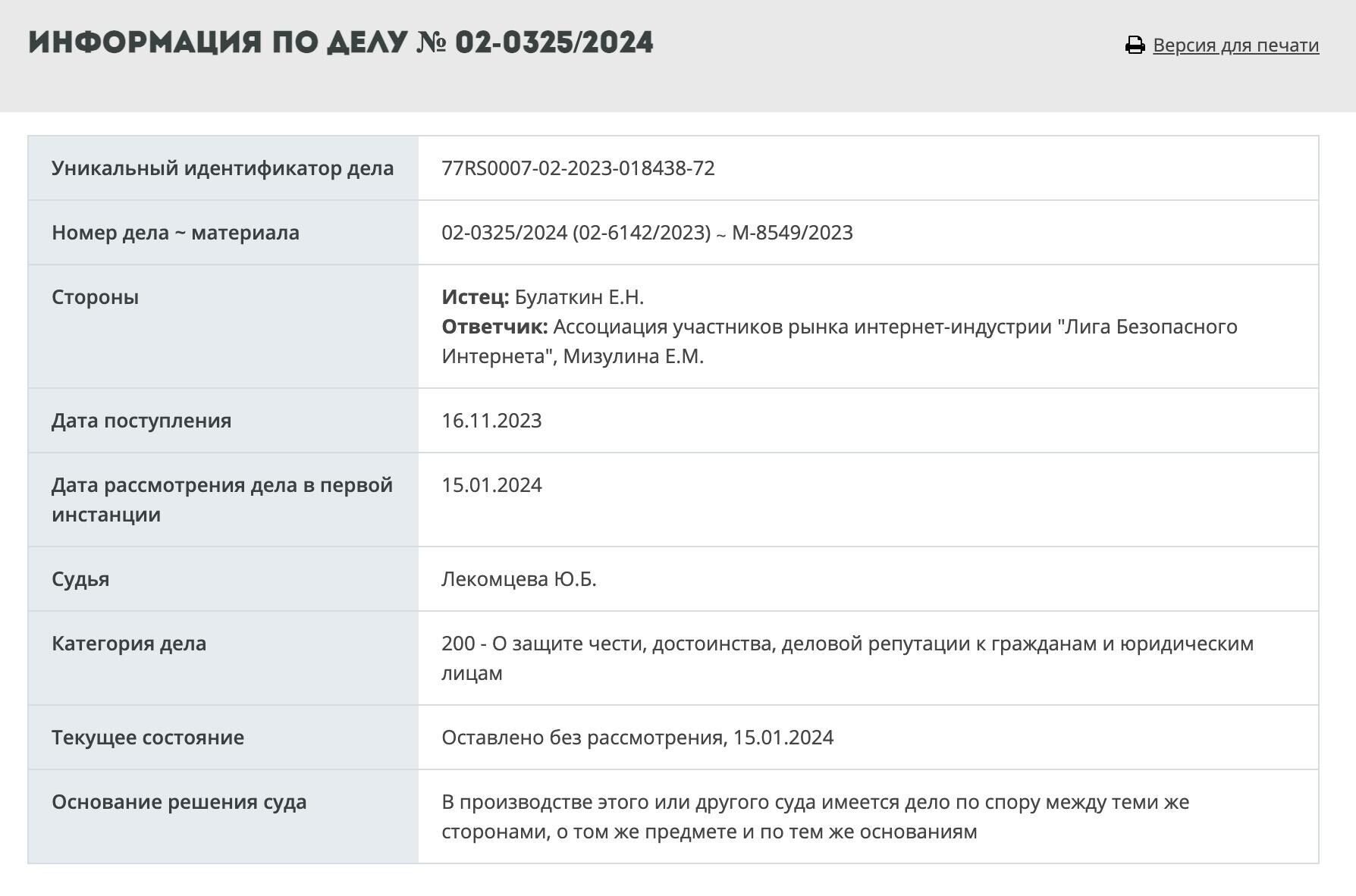1356x896 pixels.
Task: Select label 'Дата рассмотрения дела в первой инстанции'
Action: [x=222, y=500]
